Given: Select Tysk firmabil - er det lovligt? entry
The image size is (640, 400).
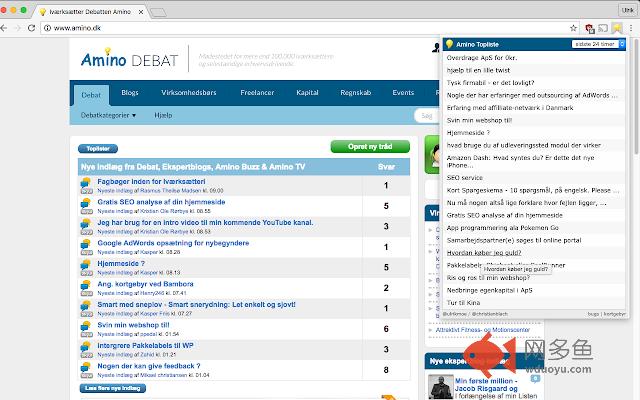Looking at the screenshot, I should pyautogui.click(x=490, y=82).
